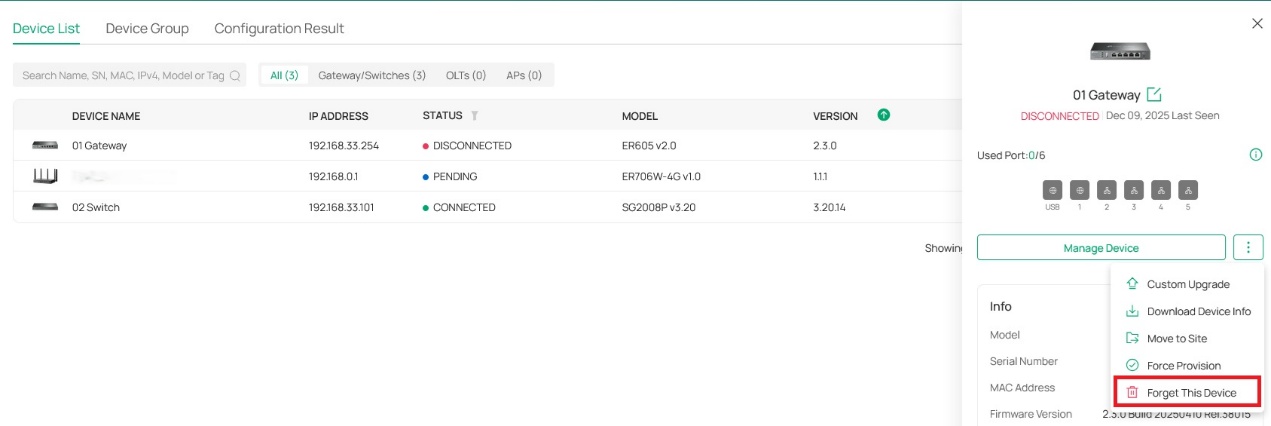Click the 02 Switch device name
Screen dimensions: 1271x426
tap(95, 207)
